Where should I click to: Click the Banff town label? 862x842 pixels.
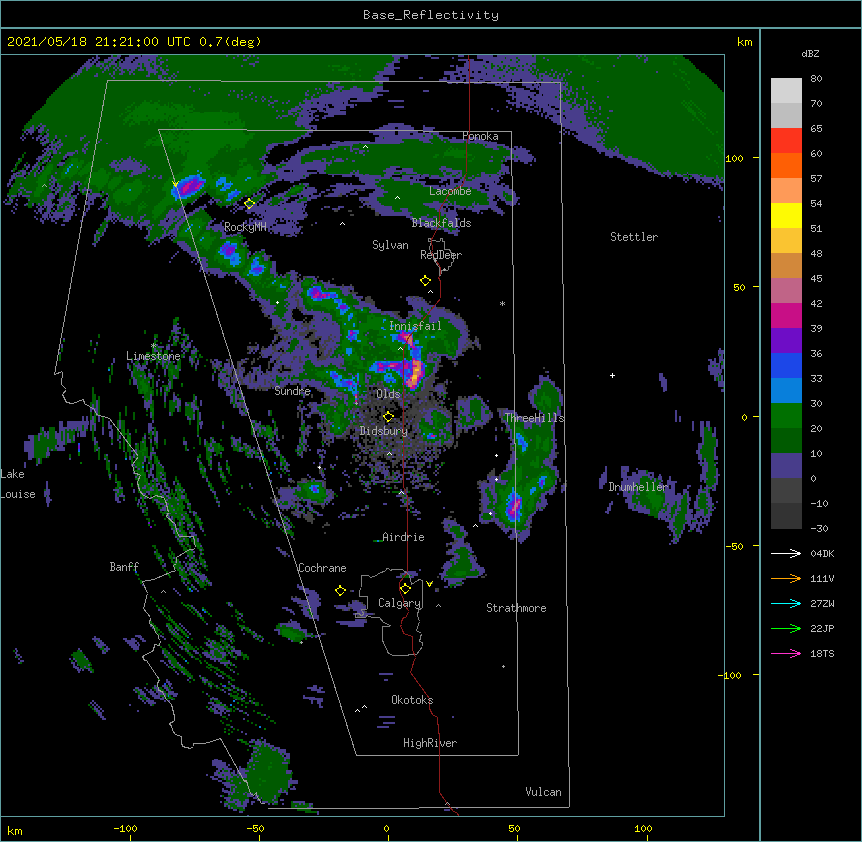(124, 567)
